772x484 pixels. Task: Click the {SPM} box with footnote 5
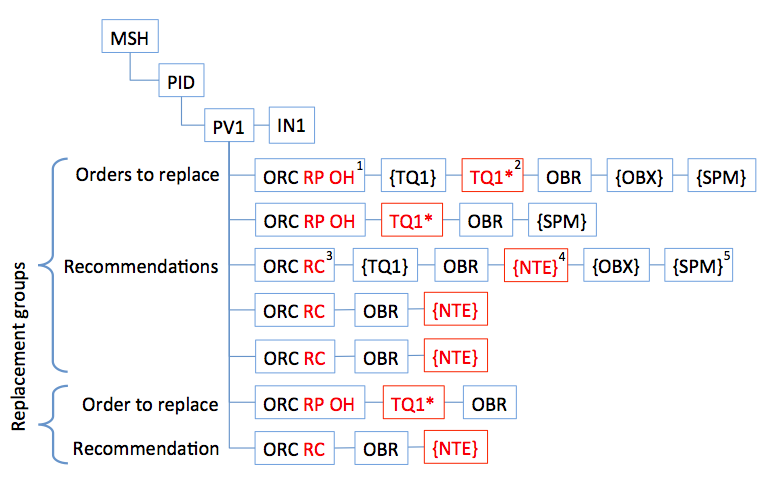pyautogui.click(x=697, y=266)
